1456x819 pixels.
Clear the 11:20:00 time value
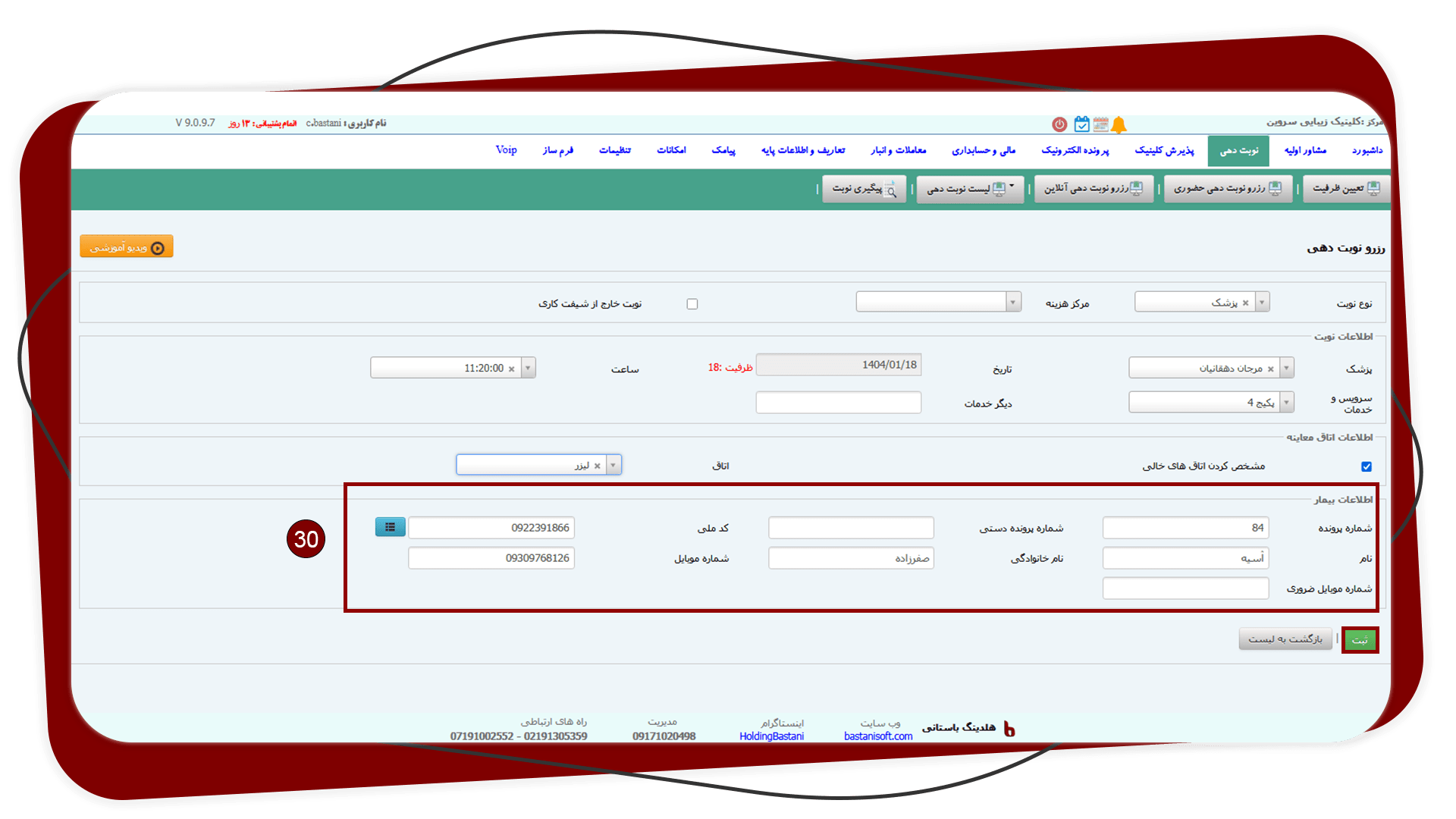click(x=511, y=369)
